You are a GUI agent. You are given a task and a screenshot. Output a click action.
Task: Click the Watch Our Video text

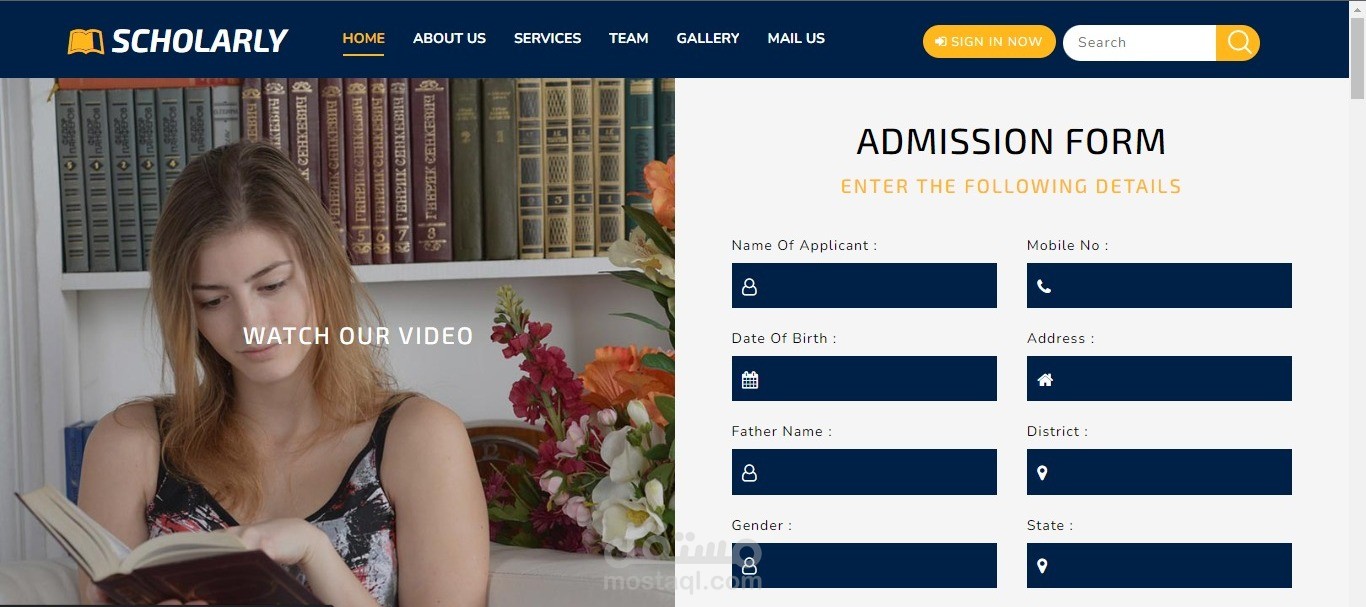358,336
